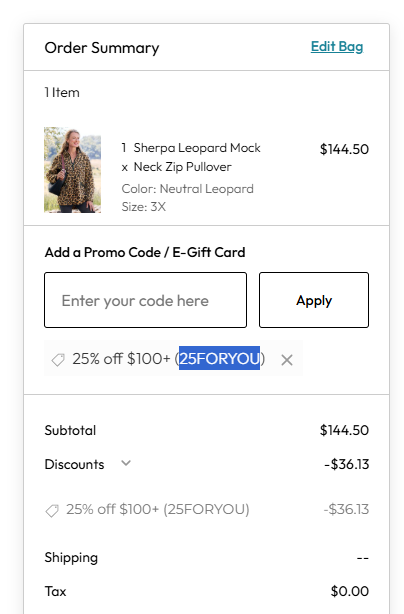Click the tag icon in discount breakdown
This screenshot has width=404, height=614.
52,510
